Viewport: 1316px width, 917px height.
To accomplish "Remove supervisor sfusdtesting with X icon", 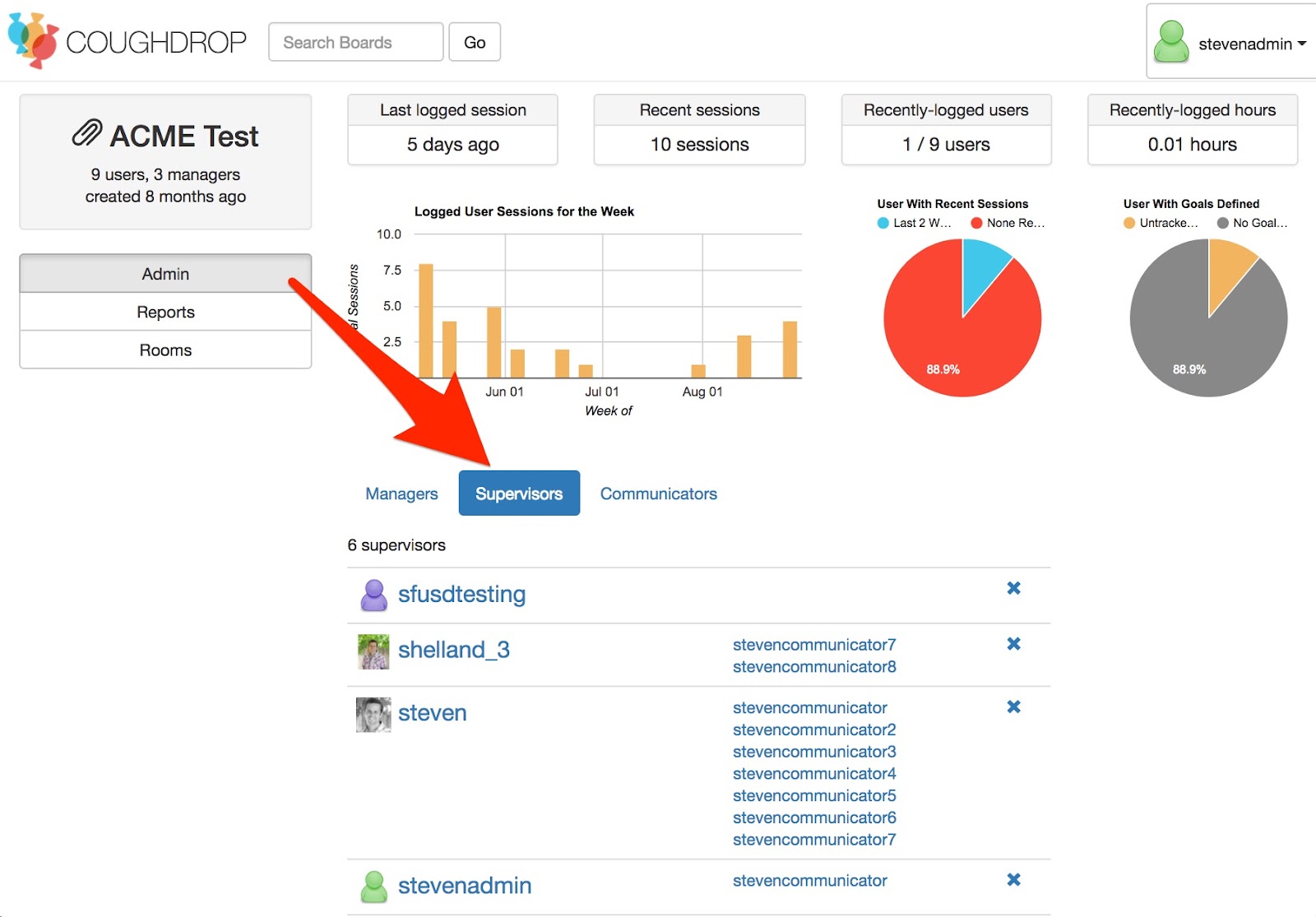I will click(1013, 588).
